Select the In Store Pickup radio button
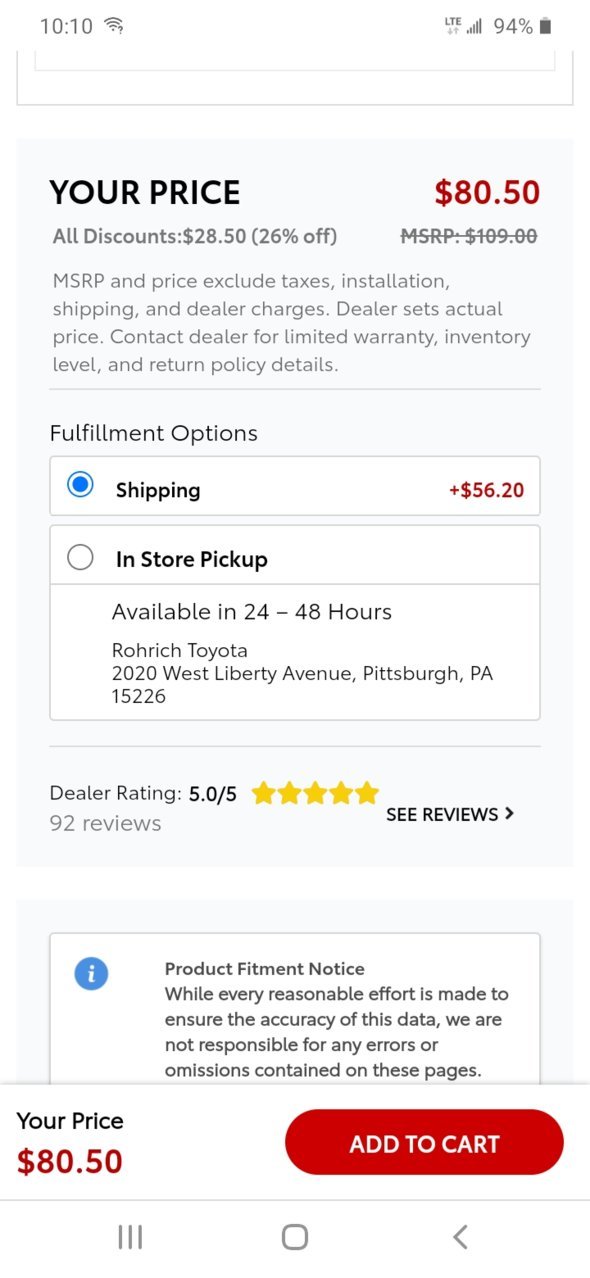The image size is (590, 1278). tap(80, 557)
